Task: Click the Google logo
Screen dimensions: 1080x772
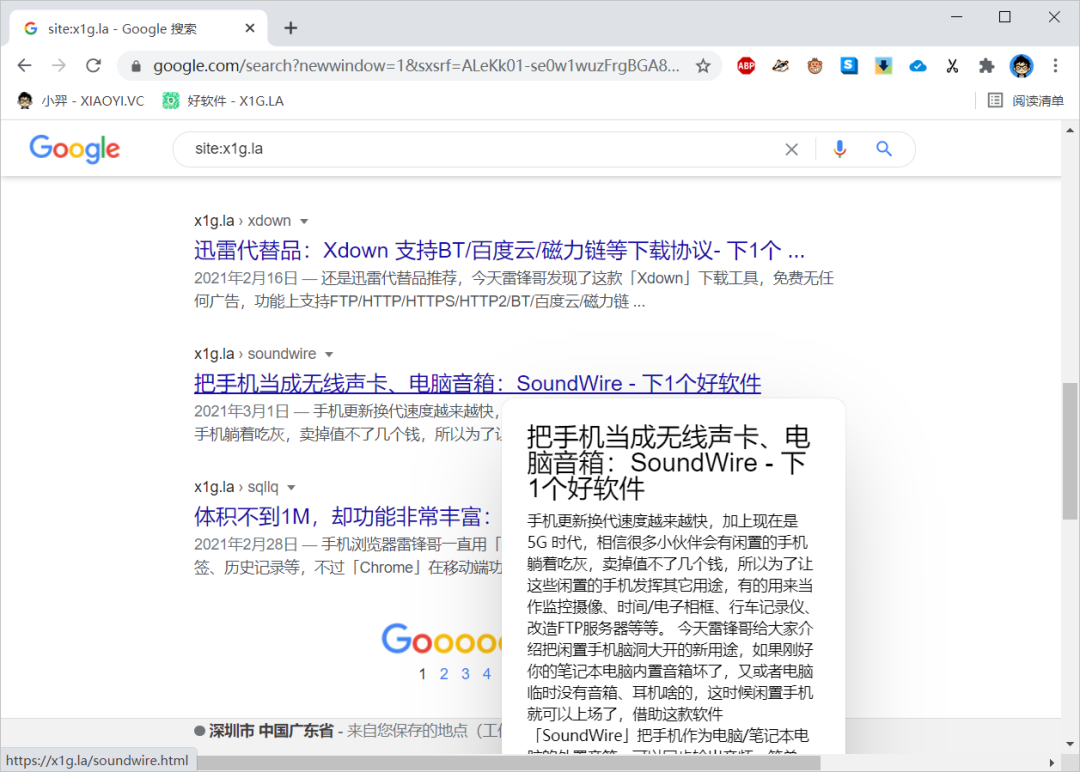Action: [x=74, y=149]
